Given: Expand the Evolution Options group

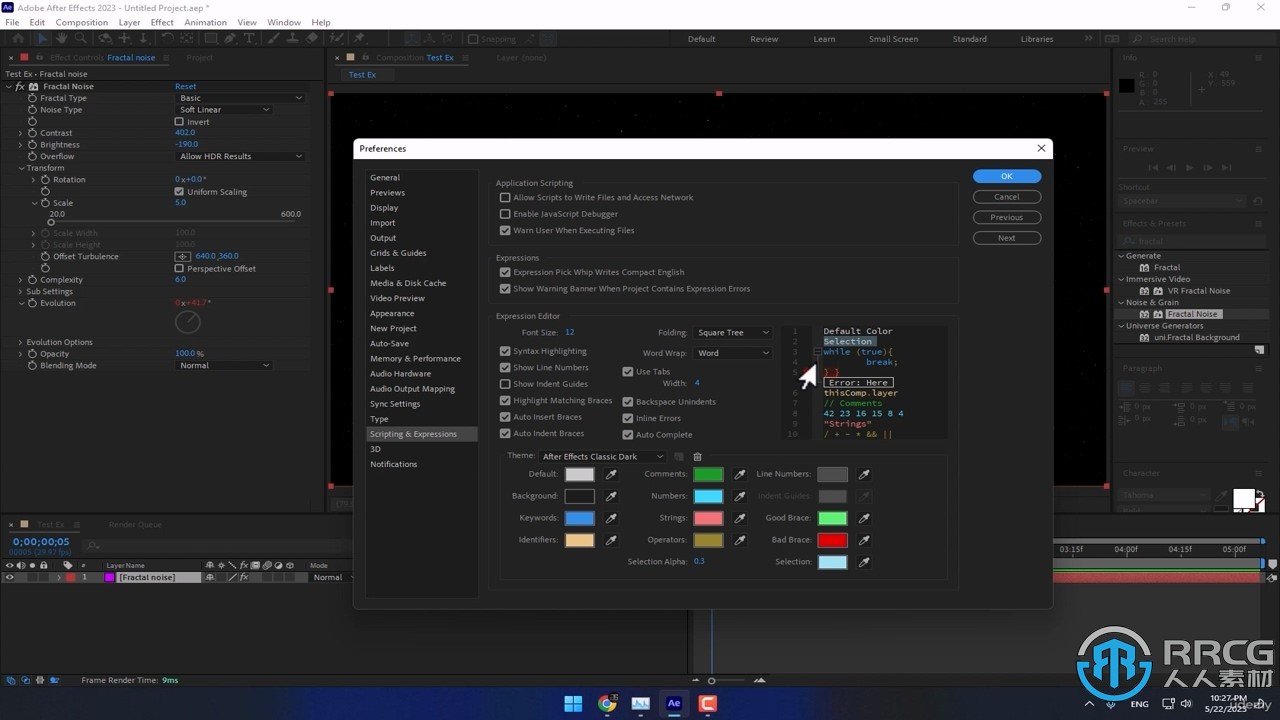Looking at the screenshot, I should point(20,342).
